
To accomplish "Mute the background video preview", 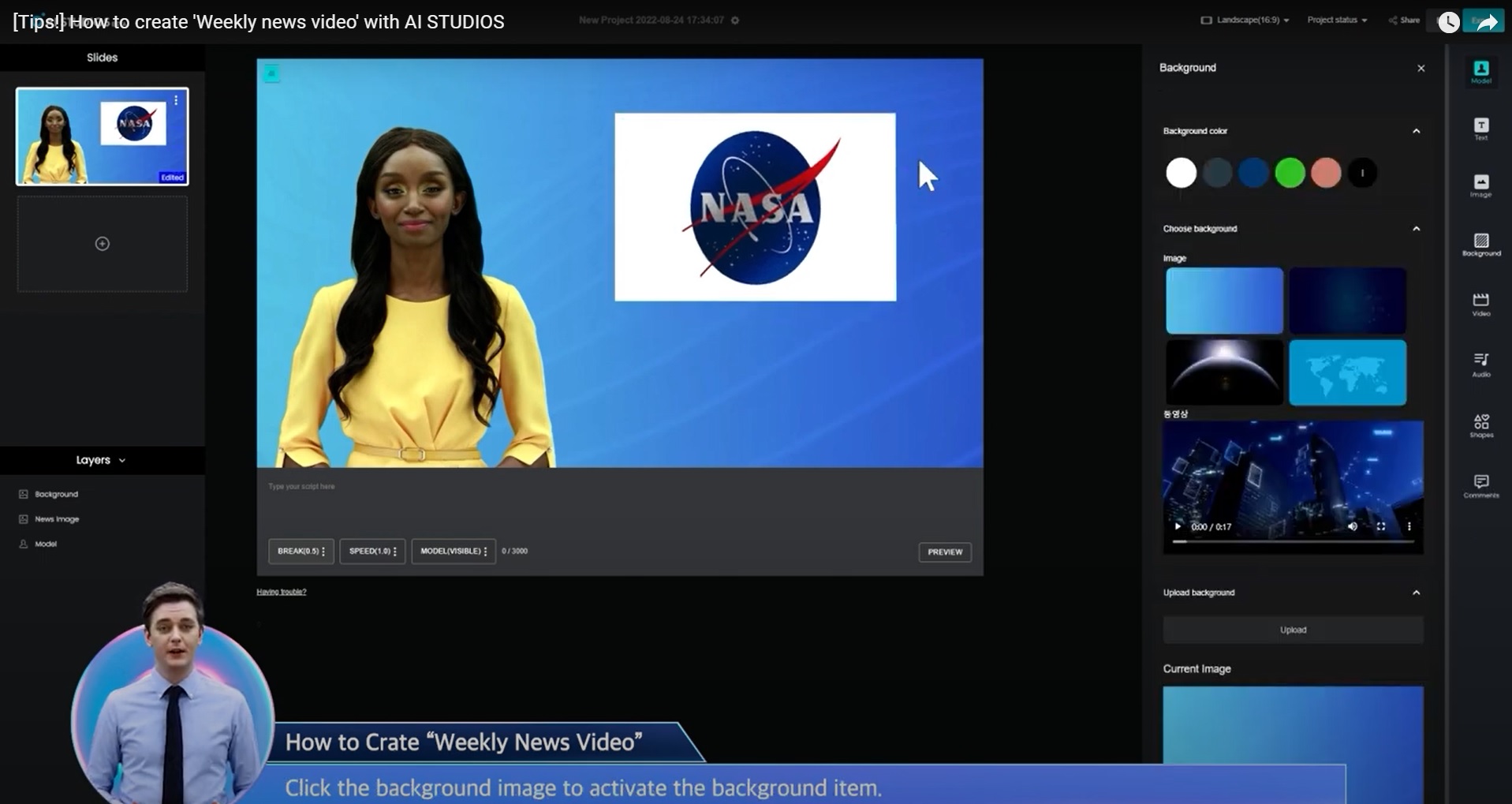I will coord(1353,526).
